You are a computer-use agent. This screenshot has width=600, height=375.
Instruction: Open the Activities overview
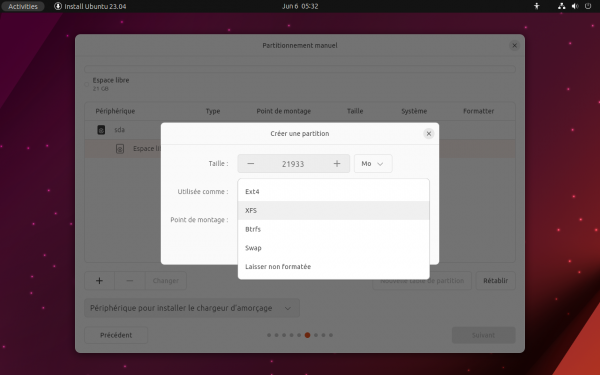click(23, 6)
